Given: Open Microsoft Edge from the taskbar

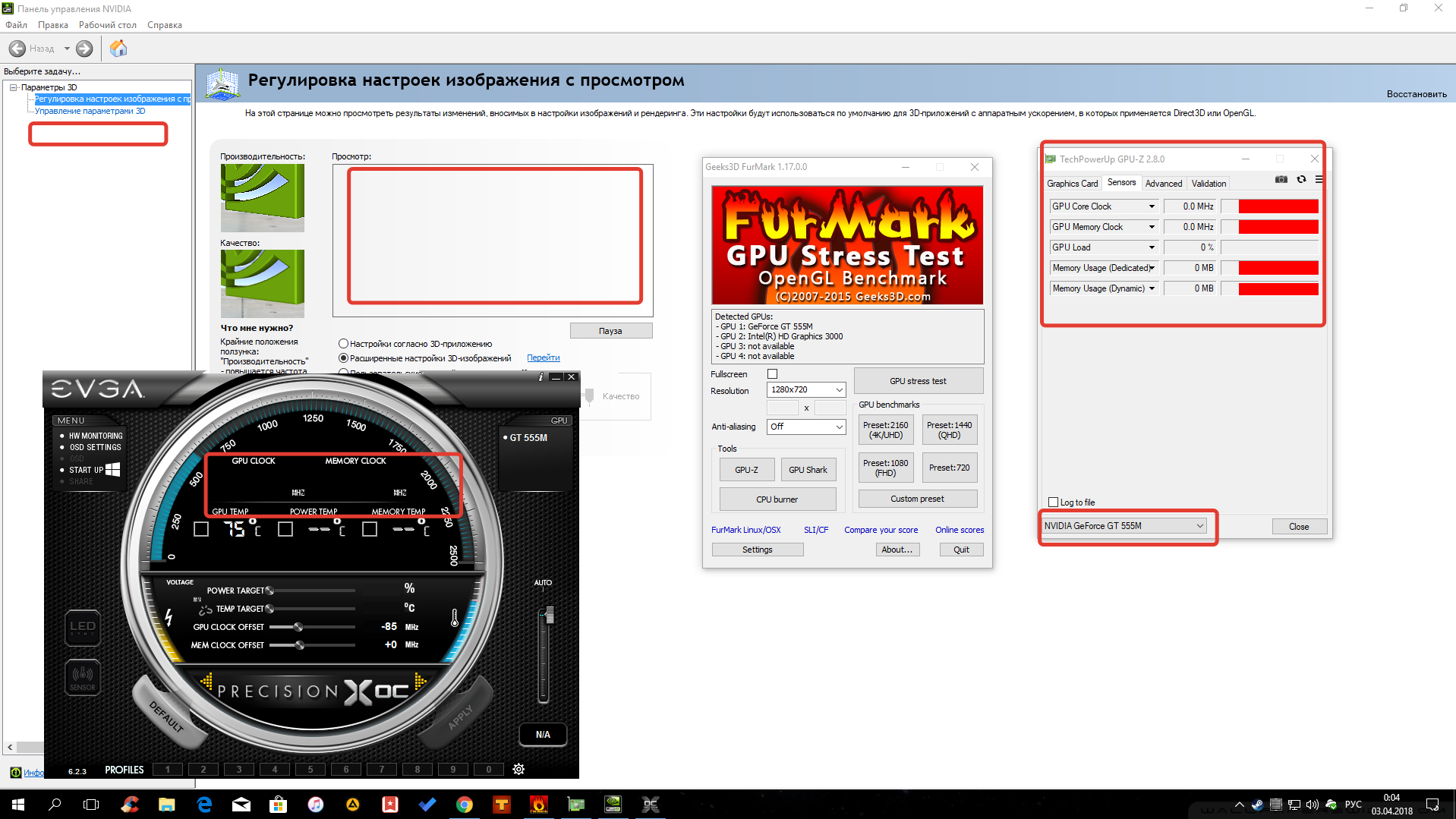Looking at the screenshot, I should point(204,805).
